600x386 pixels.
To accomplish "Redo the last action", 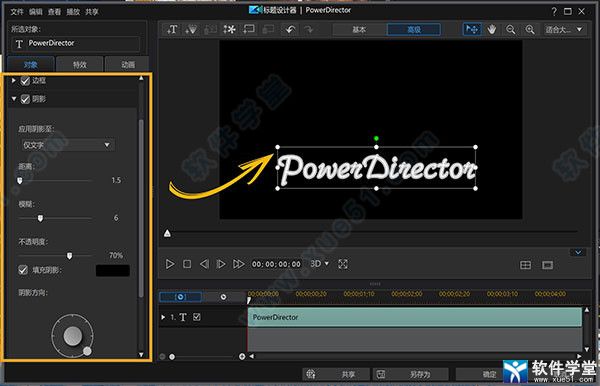I will pyautogui.click(x=308, y=29).
